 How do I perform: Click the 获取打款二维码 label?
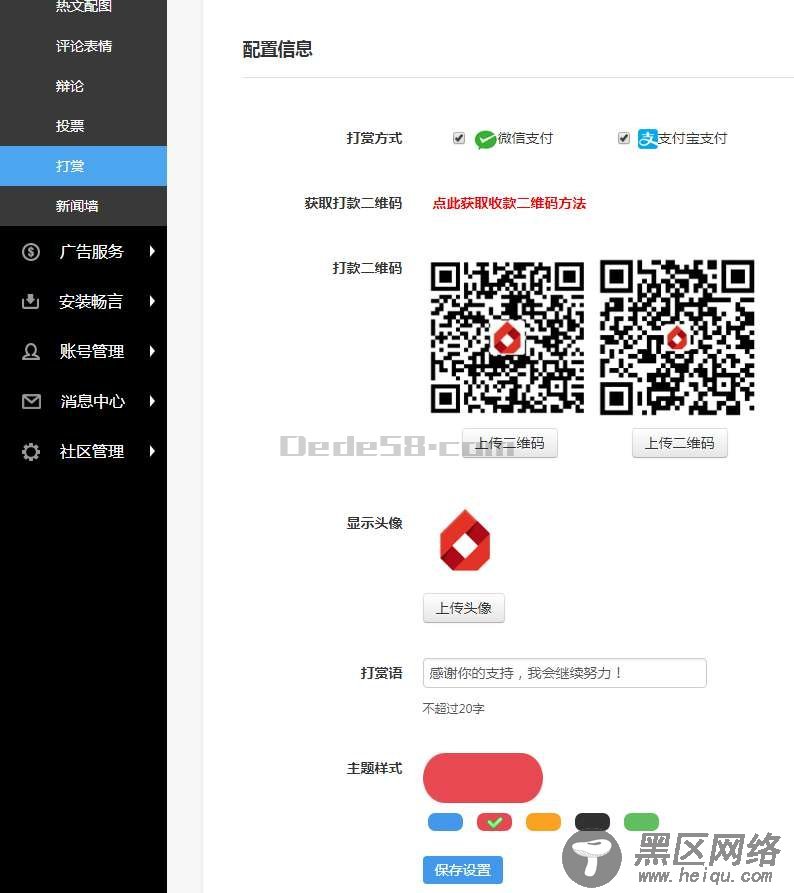coord(353,203)
